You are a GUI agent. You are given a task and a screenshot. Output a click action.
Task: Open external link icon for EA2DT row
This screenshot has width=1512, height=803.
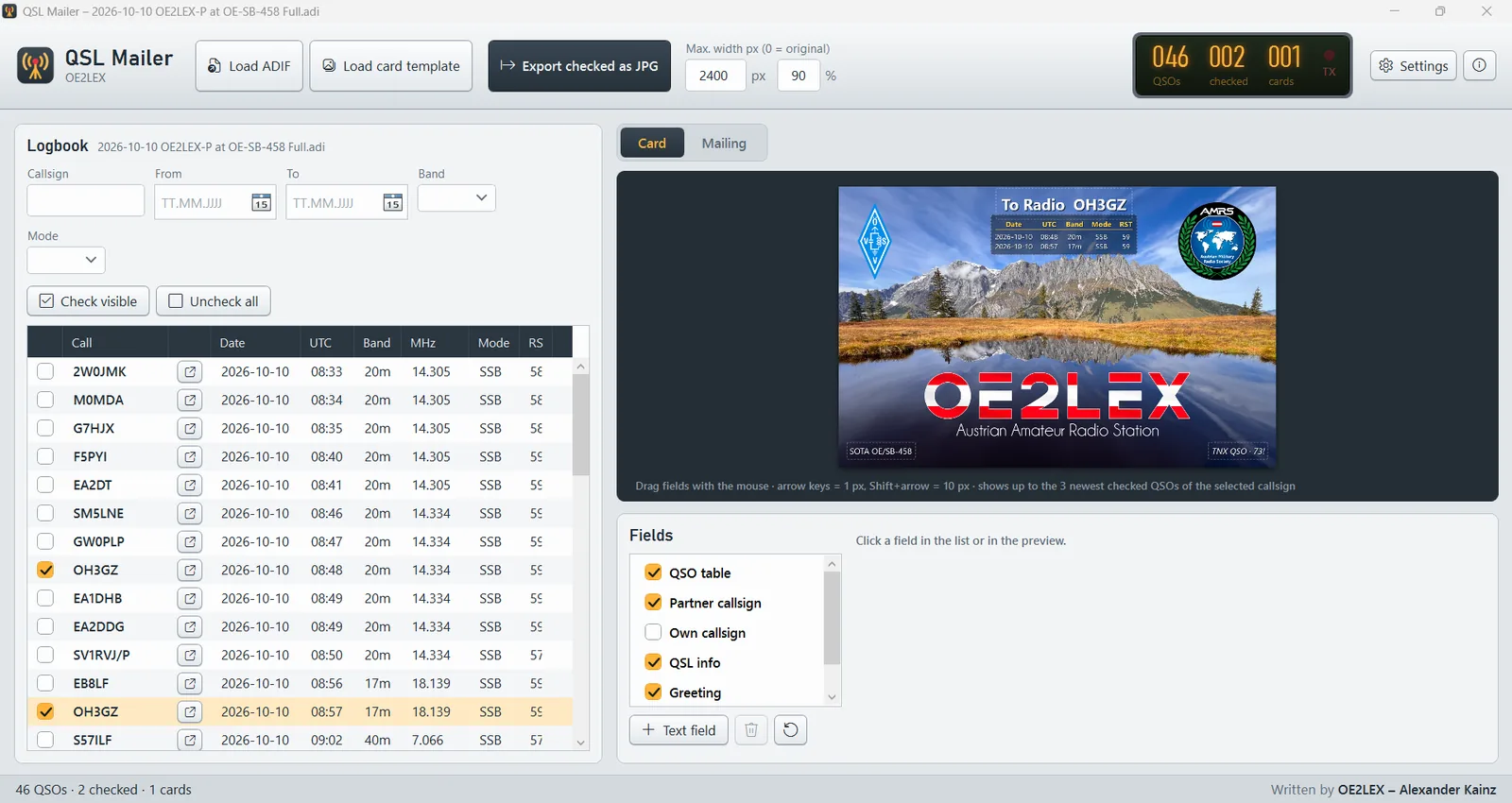[x=190, y=486]
